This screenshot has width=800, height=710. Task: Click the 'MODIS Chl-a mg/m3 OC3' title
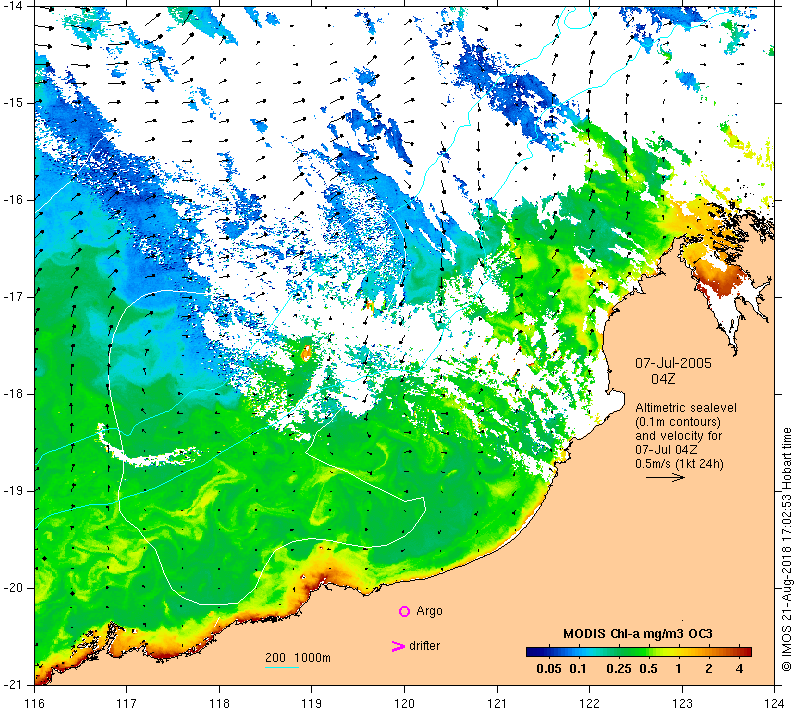[x=637, y=634]
